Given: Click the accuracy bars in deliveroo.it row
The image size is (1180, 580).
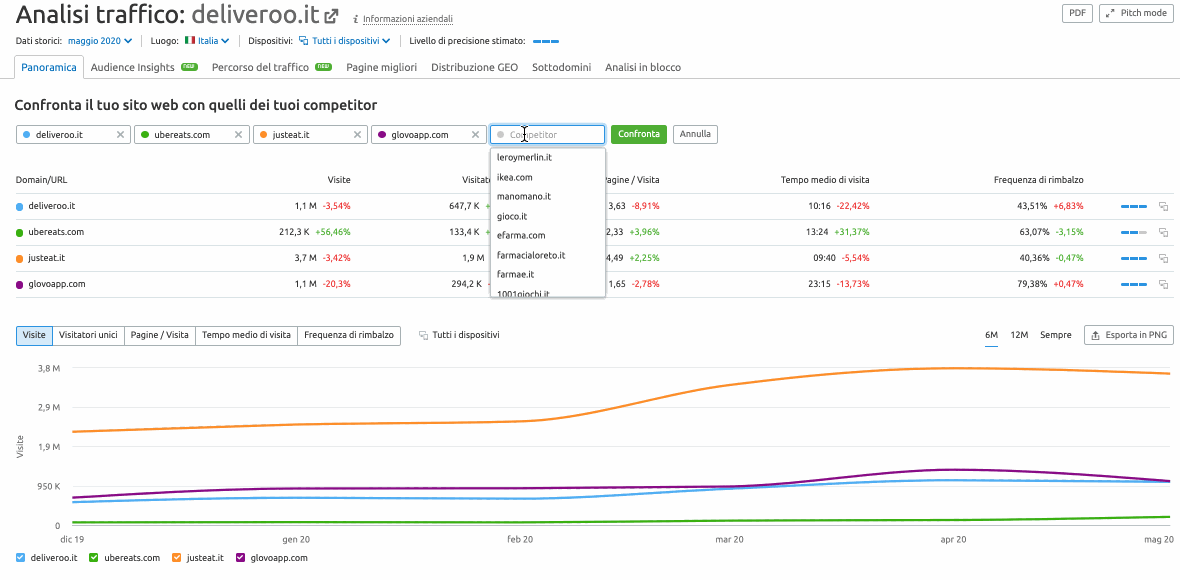Looking at the screenshot, I should [1133, 206].
